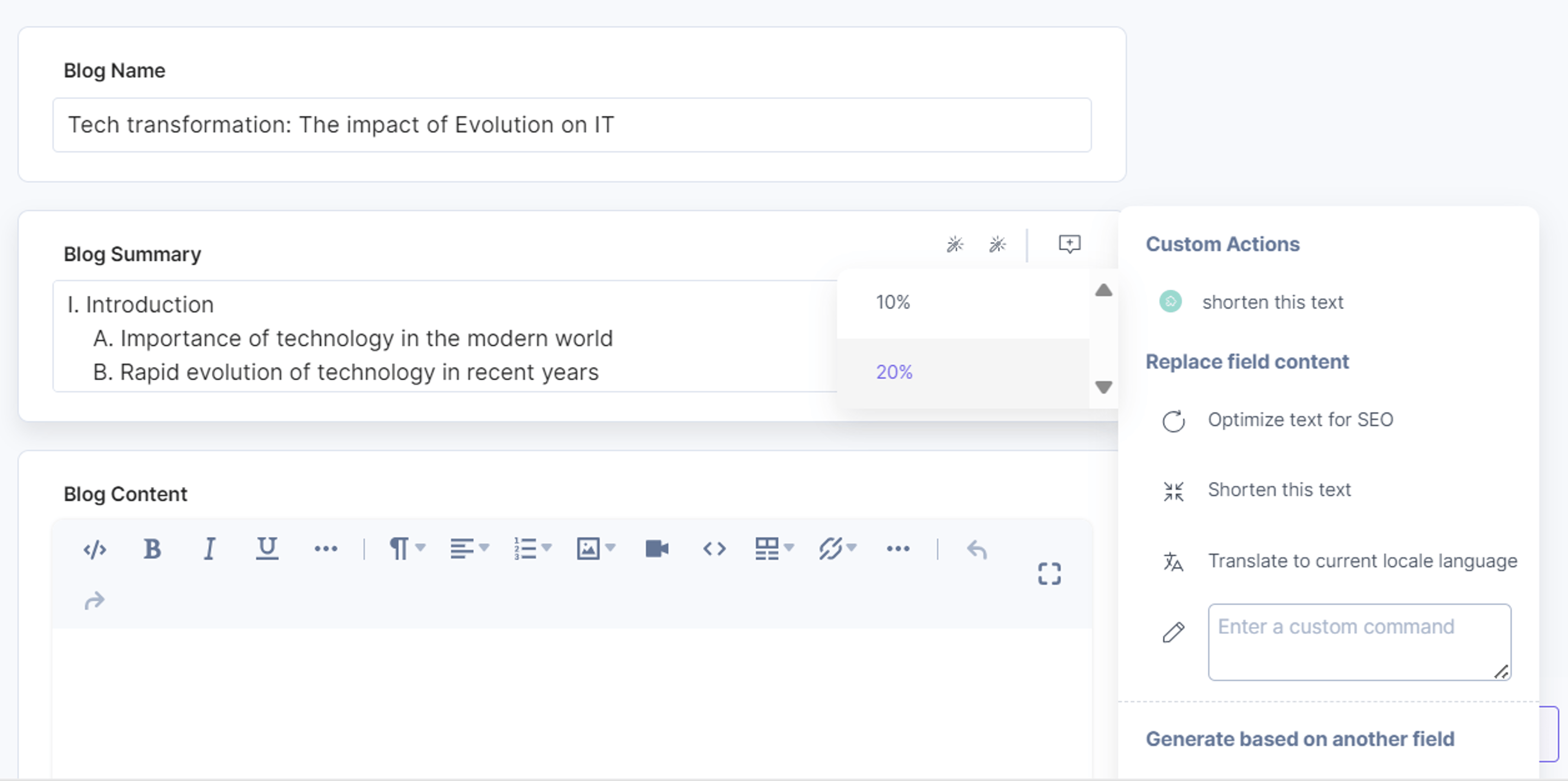Screen dimensions: 1568x781
Task: Open the paragraph format dropdown
Action: click(x=407, y=549)
